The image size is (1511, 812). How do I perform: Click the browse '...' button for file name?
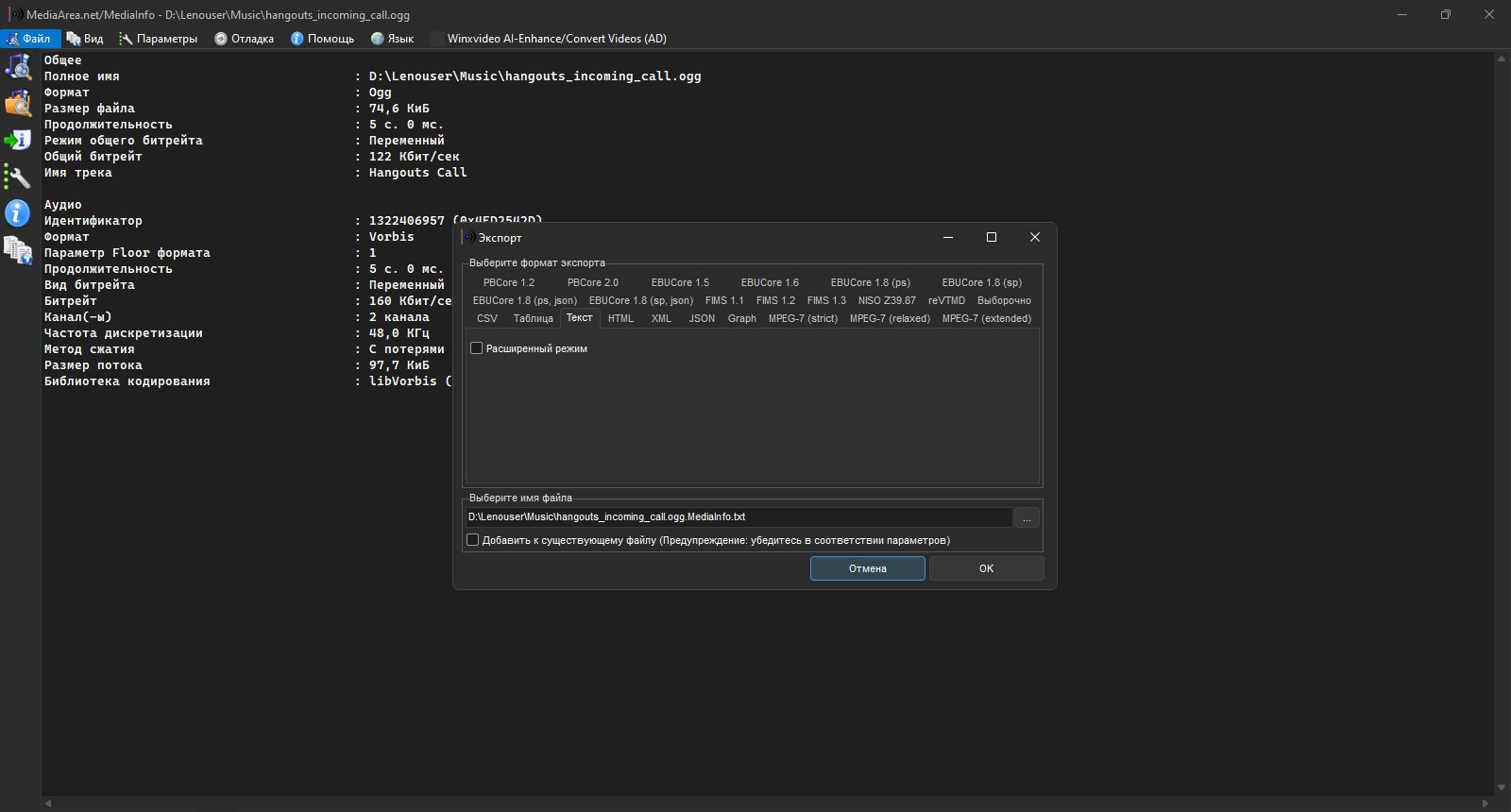pos(1027,517)
